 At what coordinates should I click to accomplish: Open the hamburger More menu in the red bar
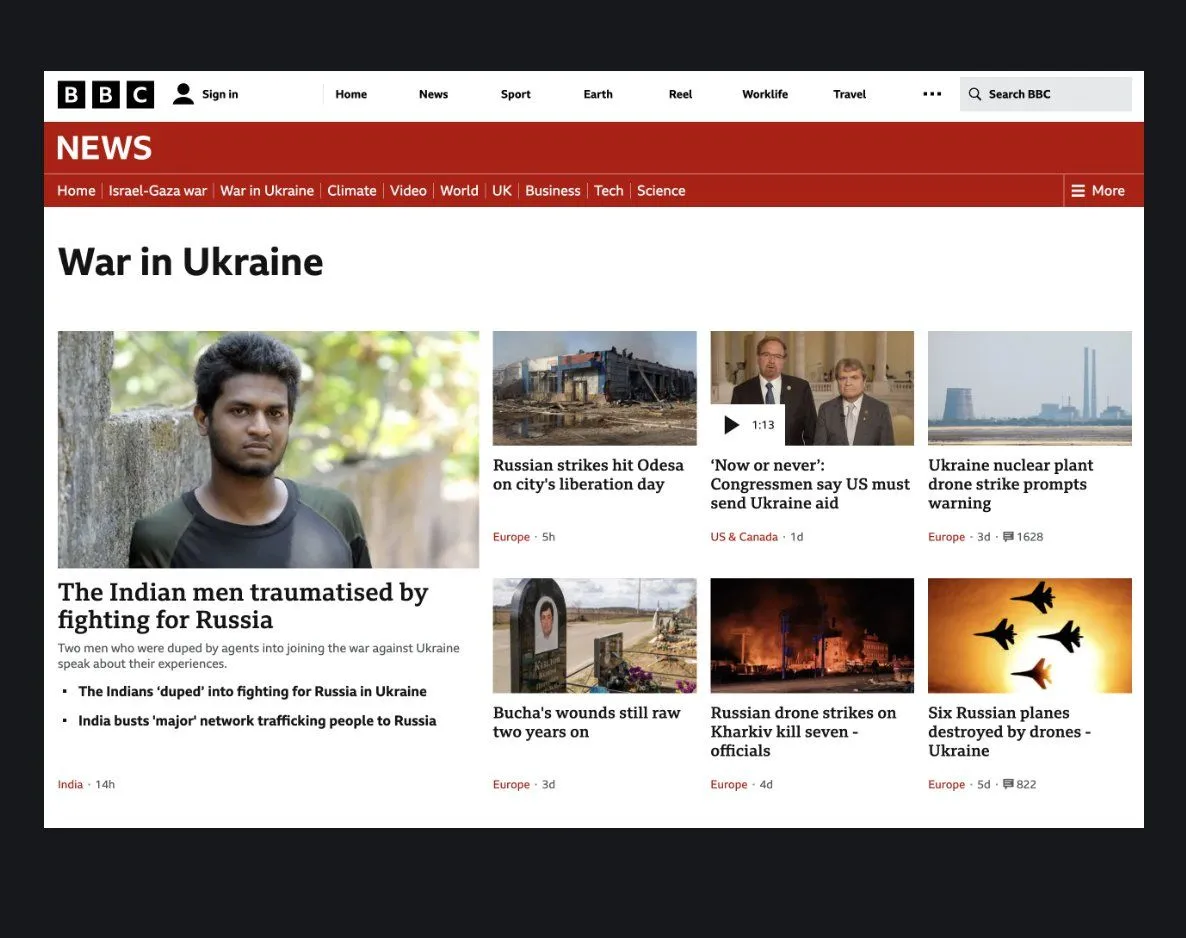click(x=1098, y=191)
